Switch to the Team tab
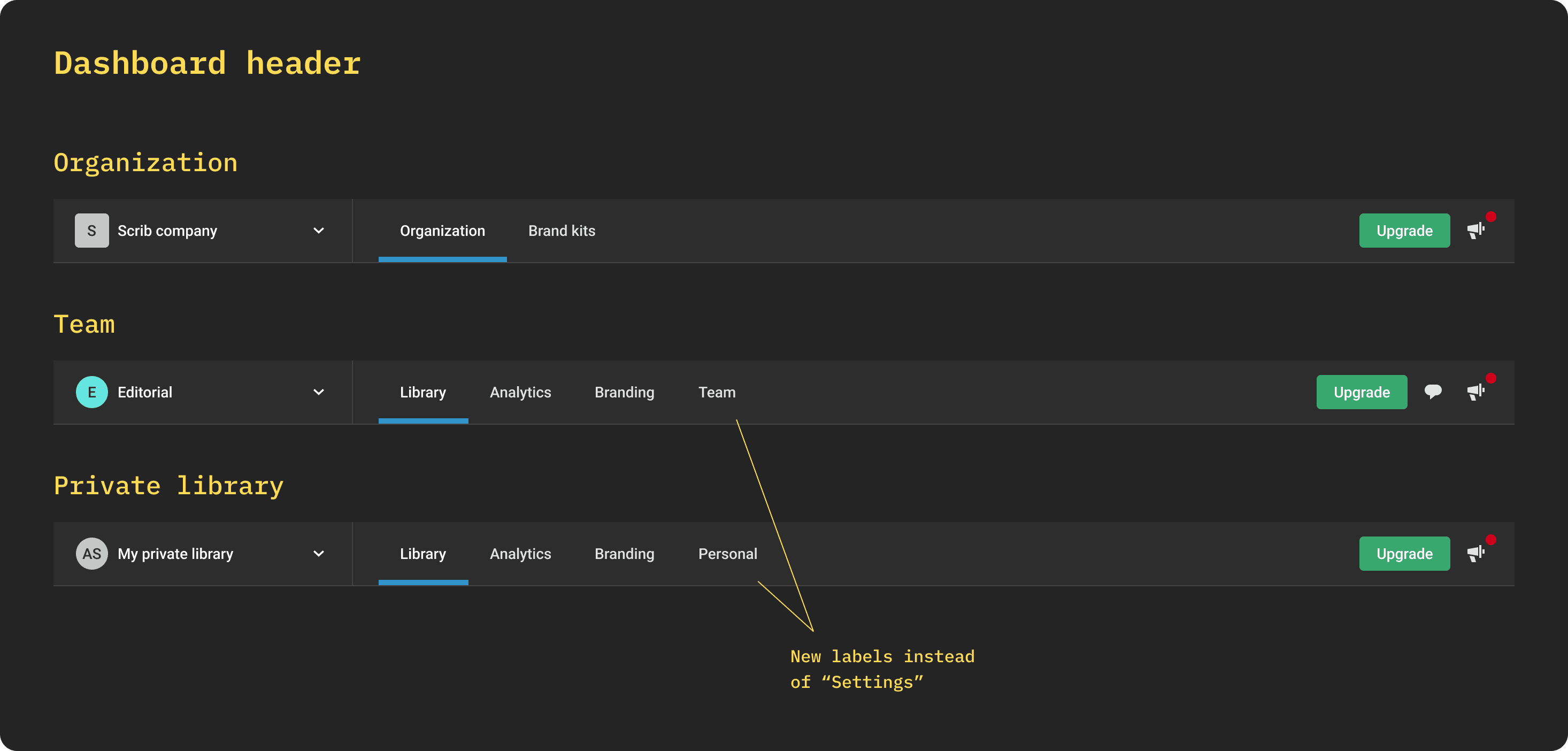 pyautogui.click(x=717, y=392)
